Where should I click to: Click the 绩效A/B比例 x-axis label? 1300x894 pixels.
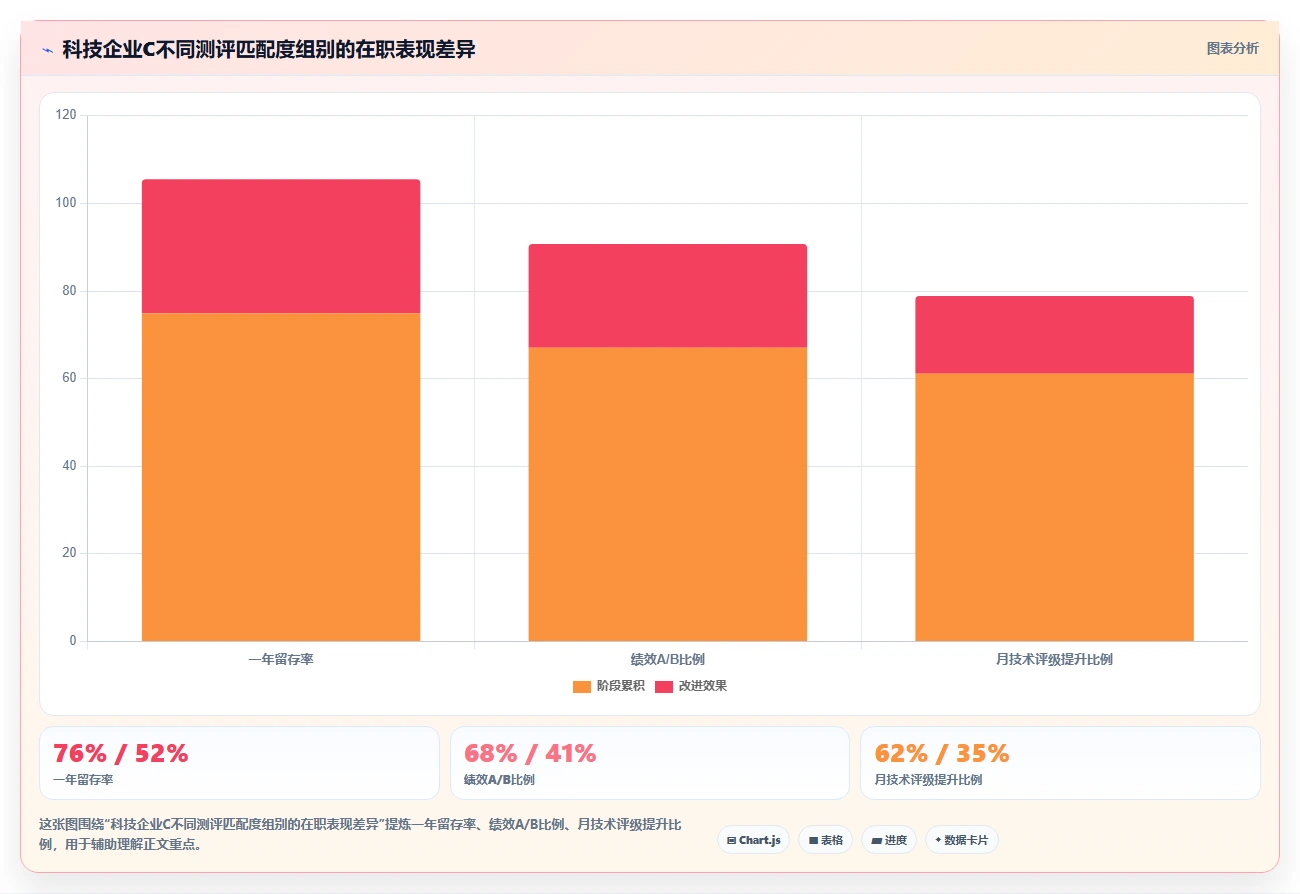click(667, 659)
